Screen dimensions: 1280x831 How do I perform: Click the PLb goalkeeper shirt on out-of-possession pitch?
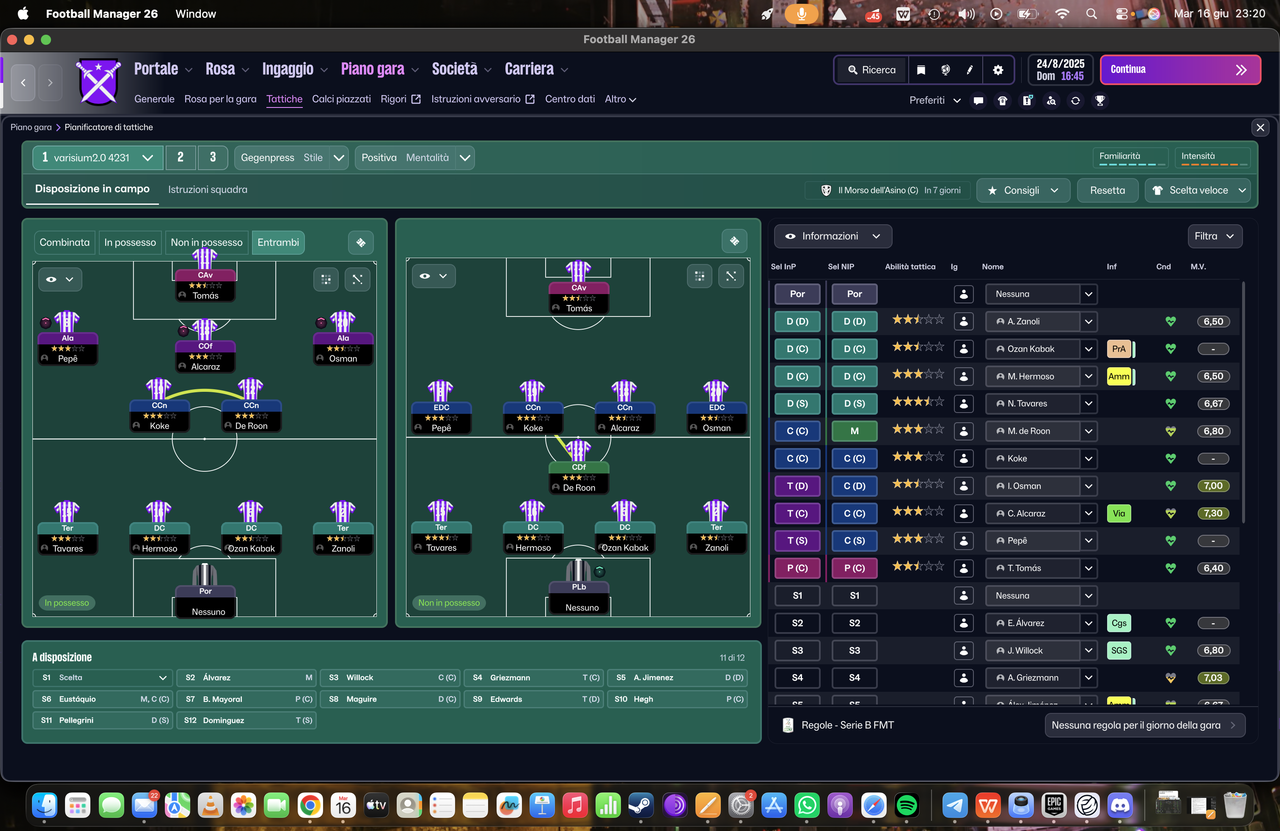click(579, 571)
